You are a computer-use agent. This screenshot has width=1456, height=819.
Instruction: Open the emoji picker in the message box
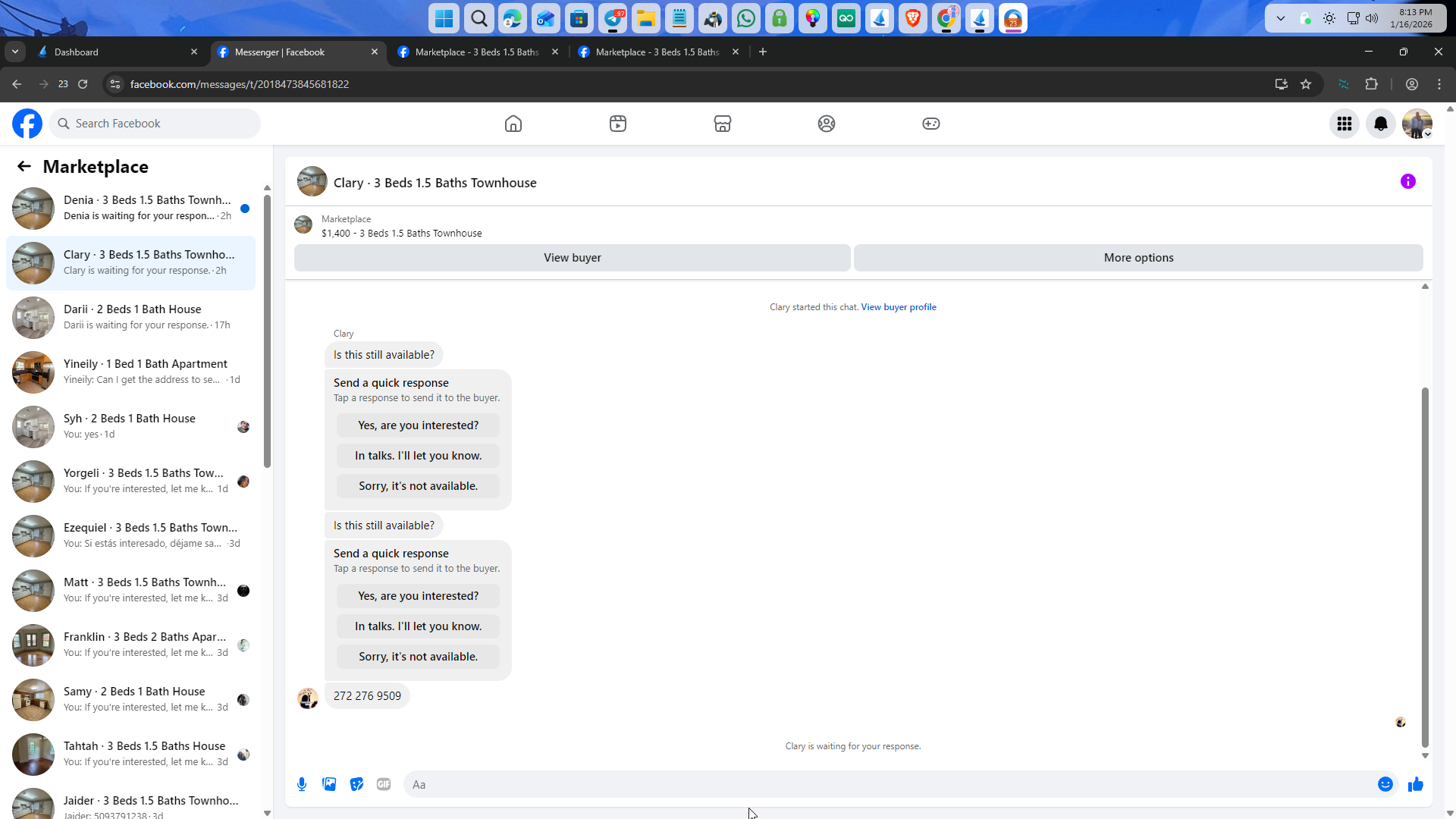point(1385,784)
